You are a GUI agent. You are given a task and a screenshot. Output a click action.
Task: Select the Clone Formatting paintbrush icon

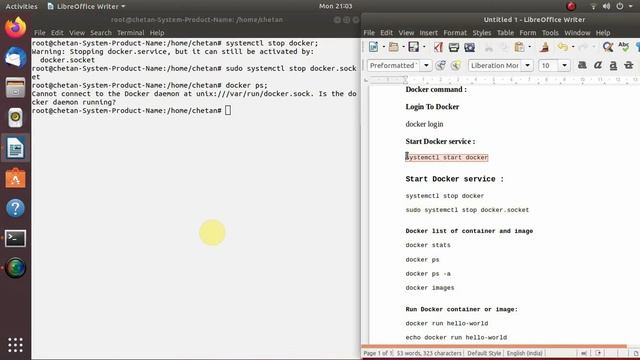click(x=544, y=47)
